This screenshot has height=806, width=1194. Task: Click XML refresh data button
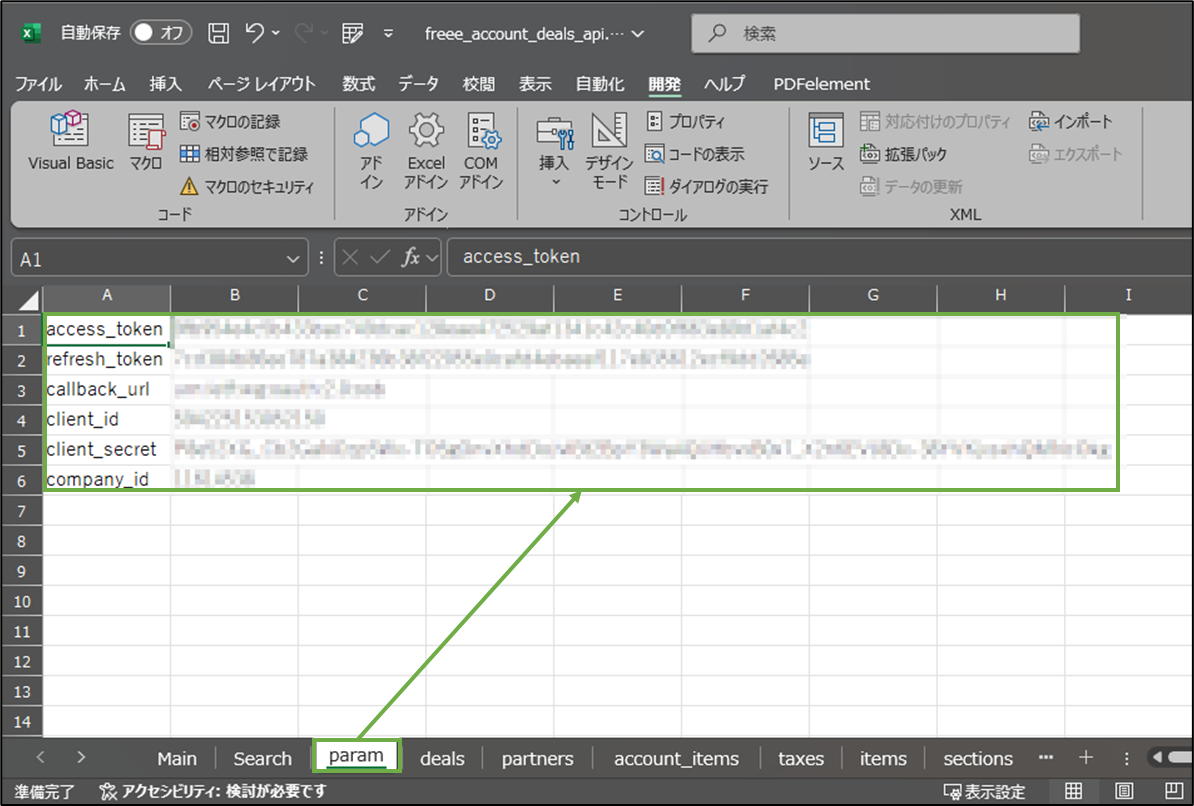(911, 187)
